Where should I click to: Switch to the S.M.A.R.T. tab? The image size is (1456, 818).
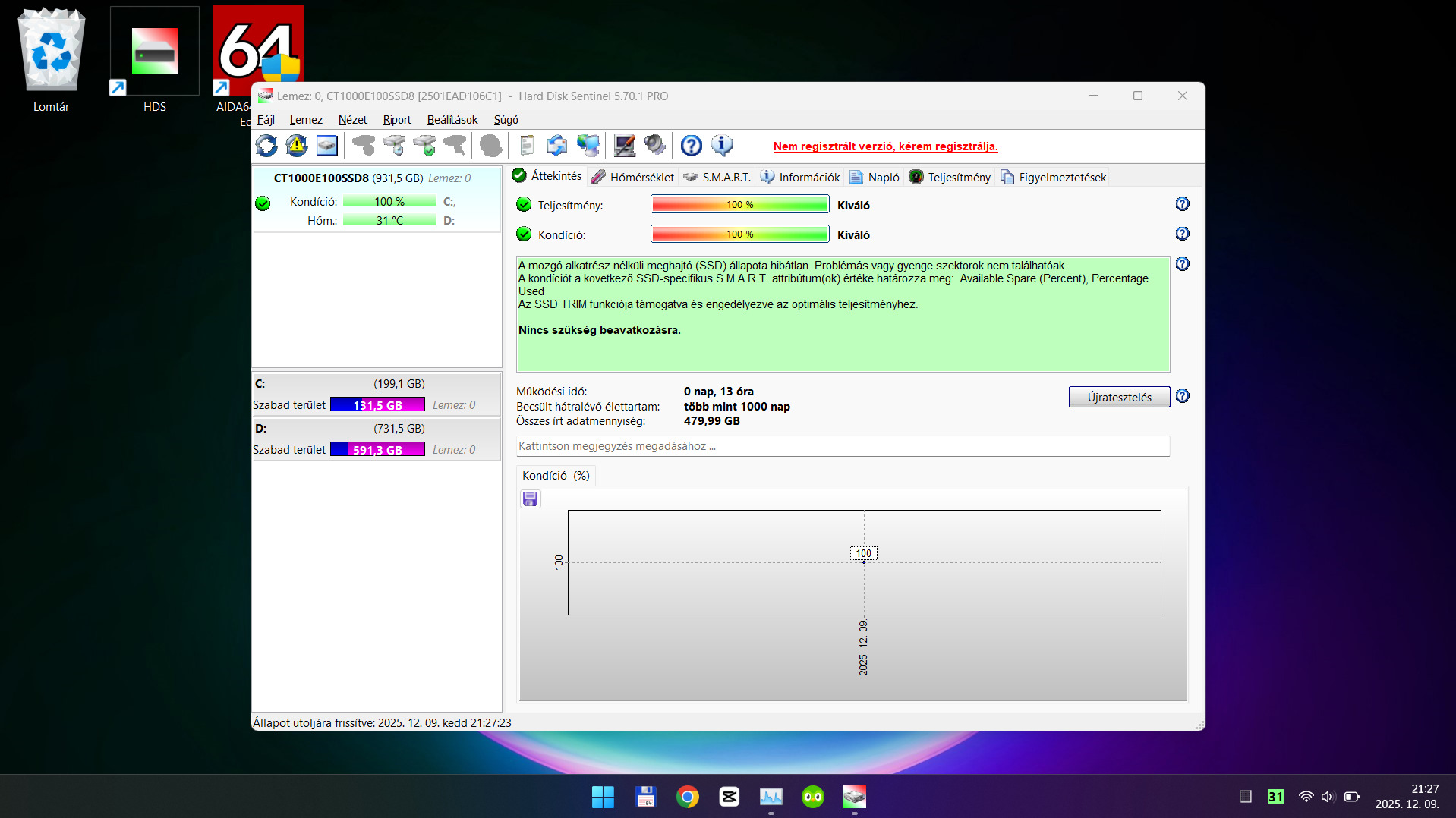717,177
